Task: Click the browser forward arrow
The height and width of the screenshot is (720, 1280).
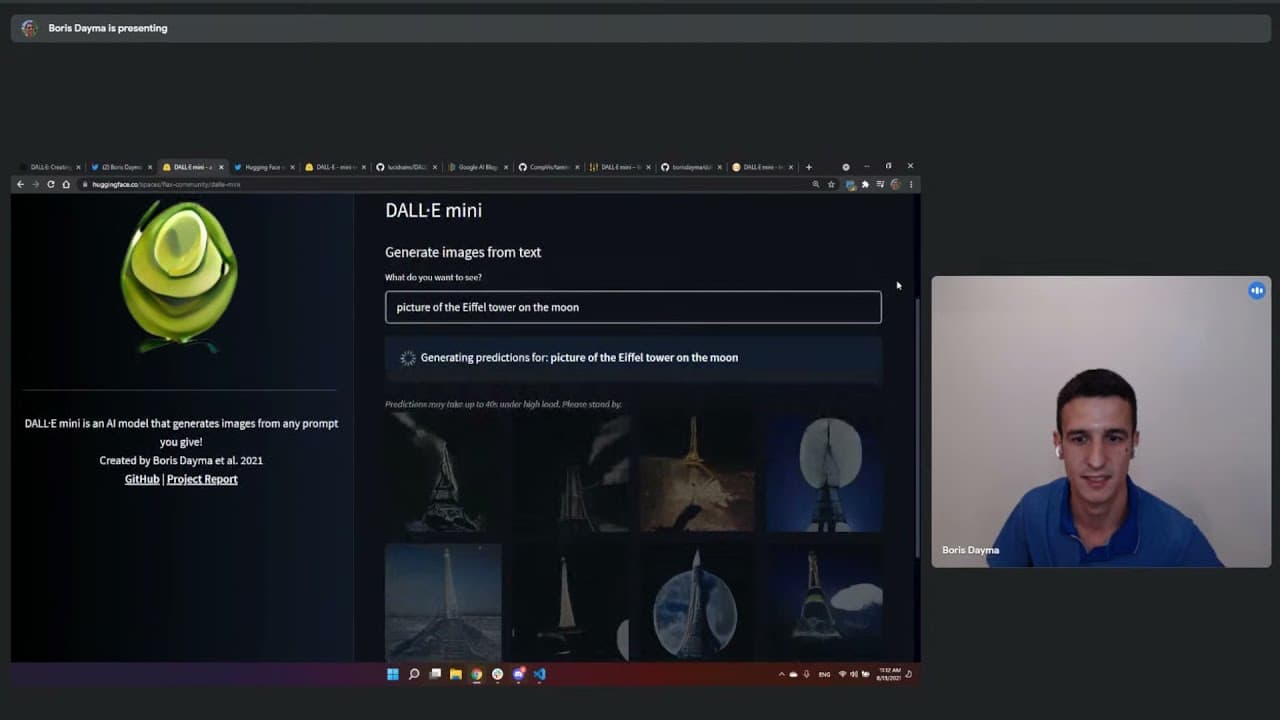Action: [x=35, y=184]
